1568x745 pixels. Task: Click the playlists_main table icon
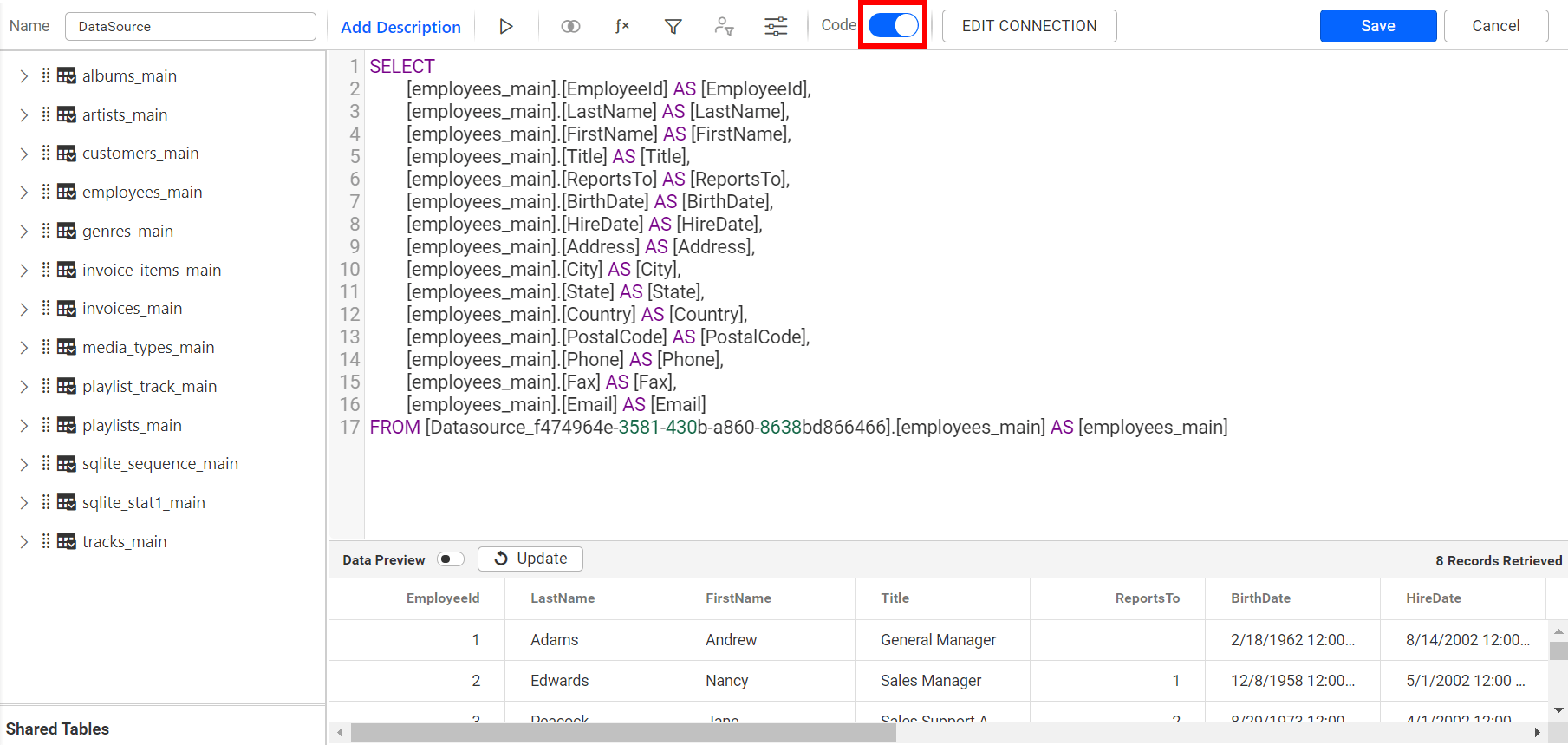(x=67, y=425)
